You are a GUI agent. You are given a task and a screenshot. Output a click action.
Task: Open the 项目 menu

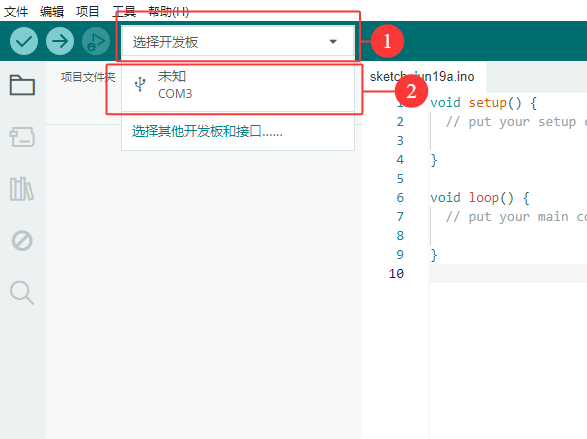(88, 12)
